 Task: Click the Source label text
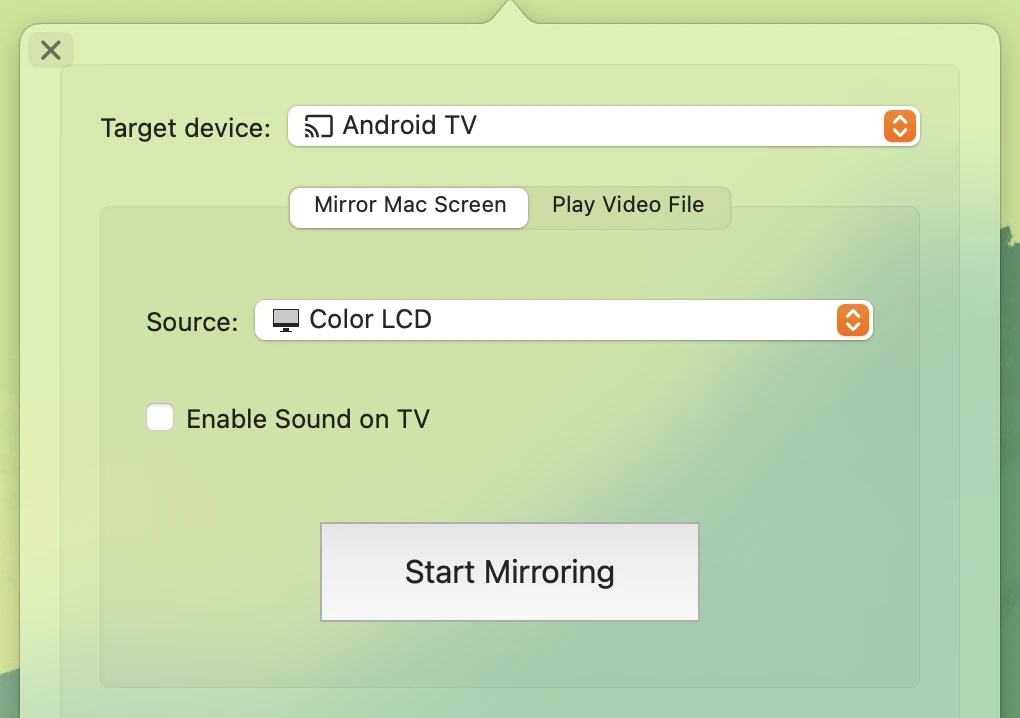(191, 321)
